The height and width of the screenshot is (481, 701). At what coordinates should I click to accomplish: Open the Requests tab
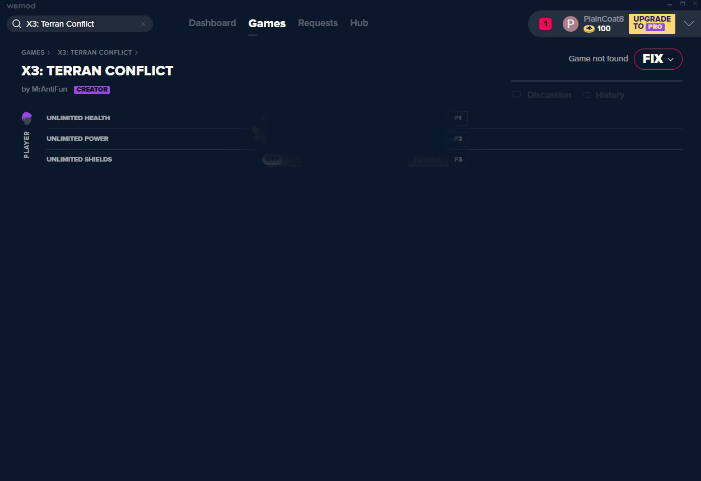click(x=318, y=23)
